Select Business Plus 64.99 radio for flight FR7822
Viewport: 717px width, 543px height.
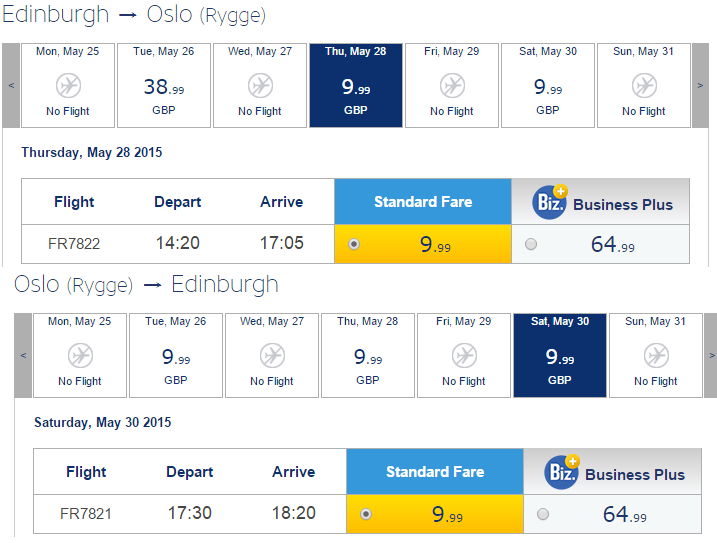click(531, 244)
